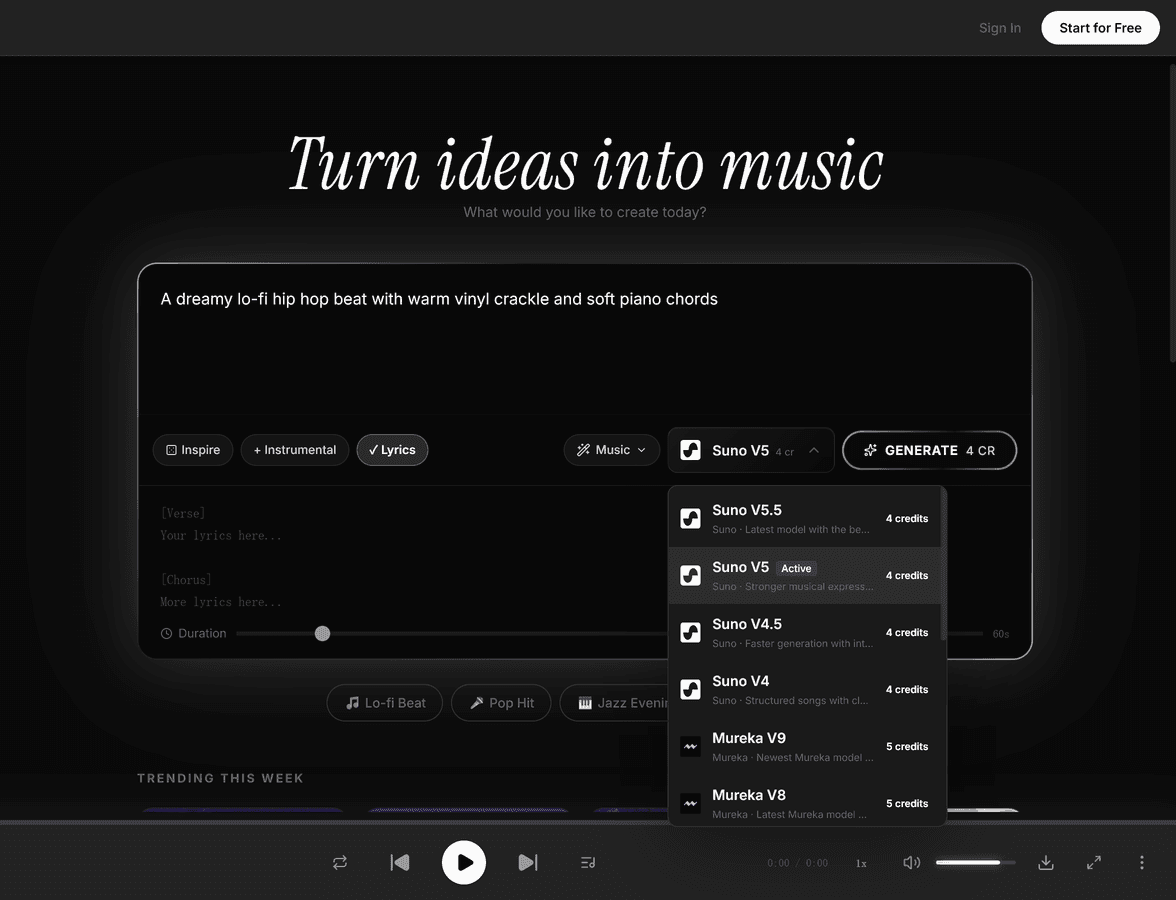1176x900 pixels.
Task: Select the active Suno V5 model entry
Action: [804, 575]
